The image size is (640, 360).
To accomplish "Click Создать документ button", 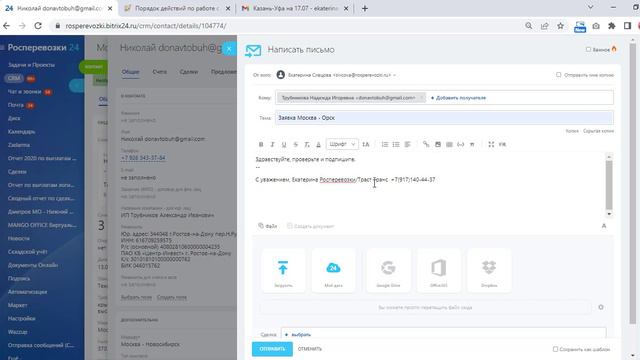I will click(x=310, y=226).
